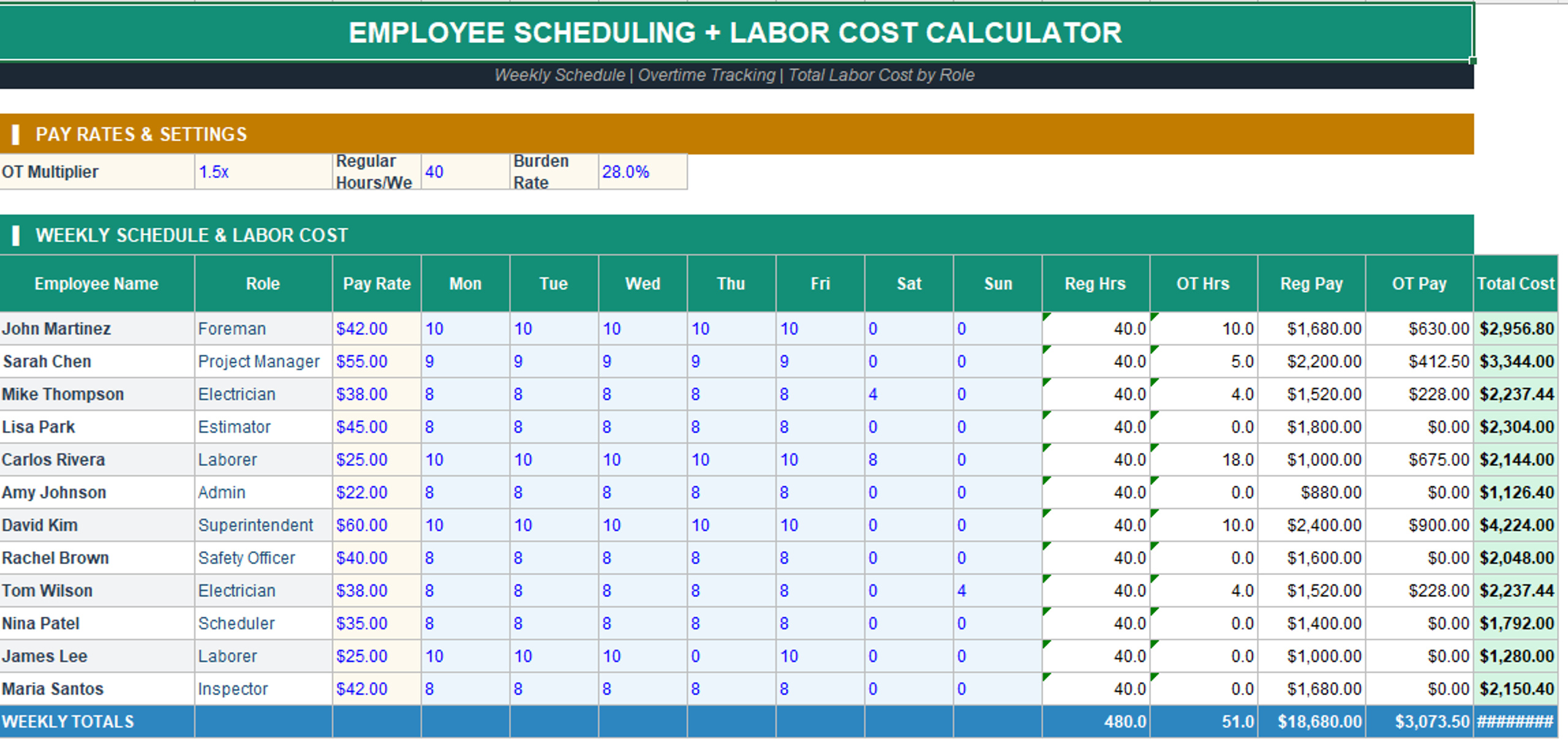The image size is (1568, 752).
Task: Select the subtitle row Weekly Schedule | Overtime Tracking
Action: pos(737,75)
